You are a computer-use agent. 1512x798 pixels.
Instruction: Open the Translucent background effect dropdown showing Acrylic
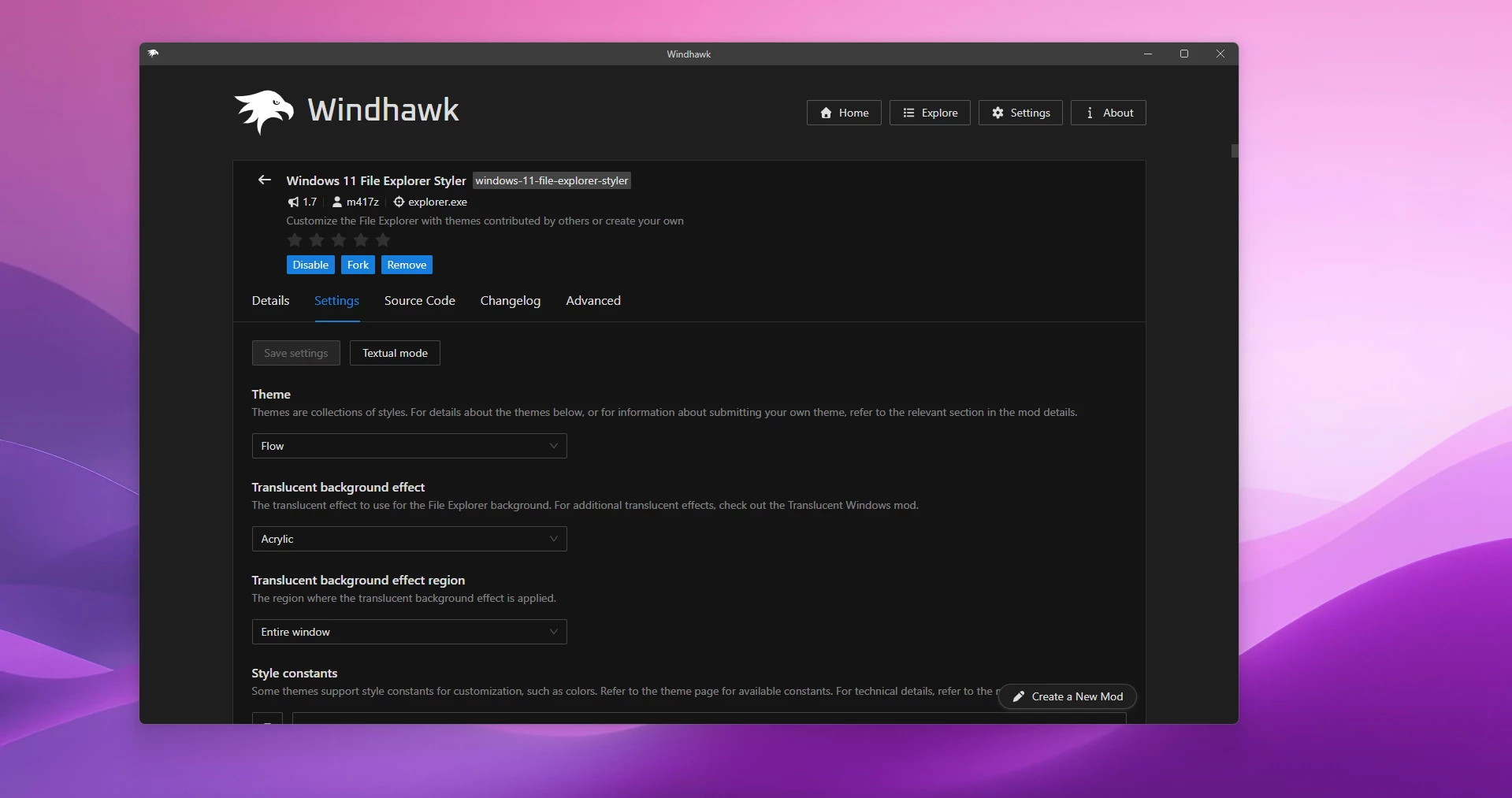click(409, 539)
